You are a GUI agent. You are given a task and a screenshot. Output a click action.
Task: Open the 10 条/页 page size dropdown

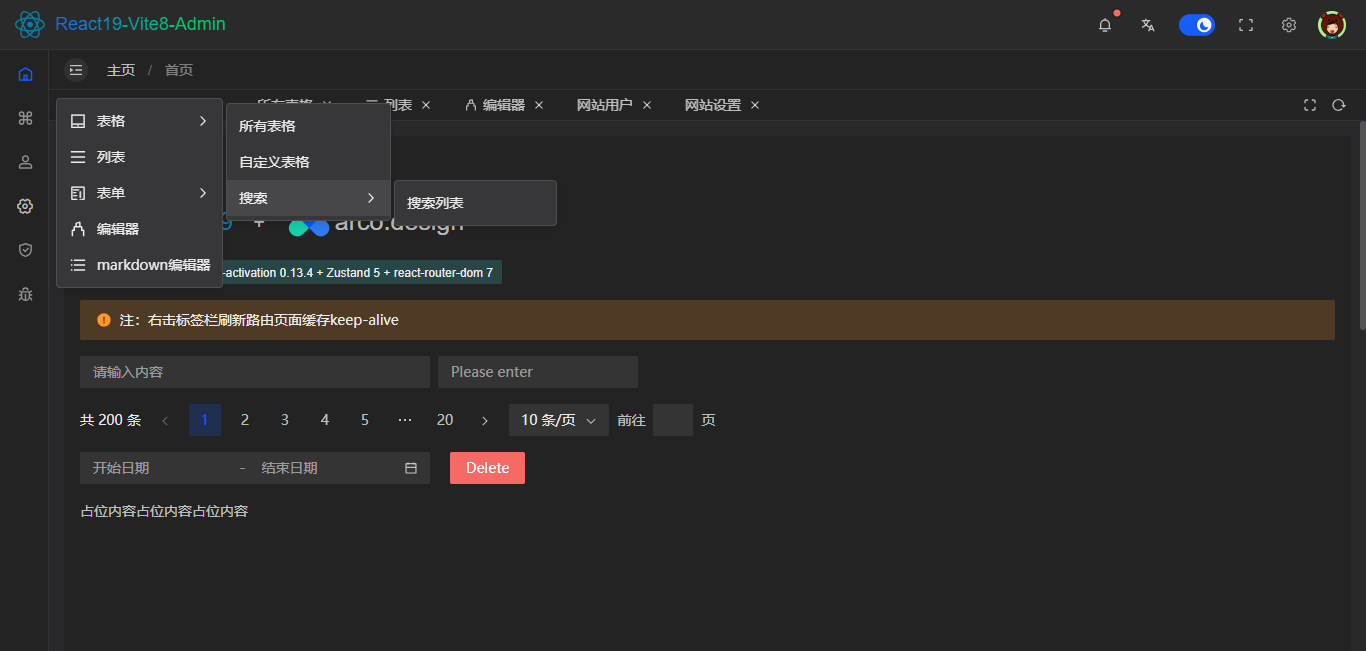pos(559,420)
